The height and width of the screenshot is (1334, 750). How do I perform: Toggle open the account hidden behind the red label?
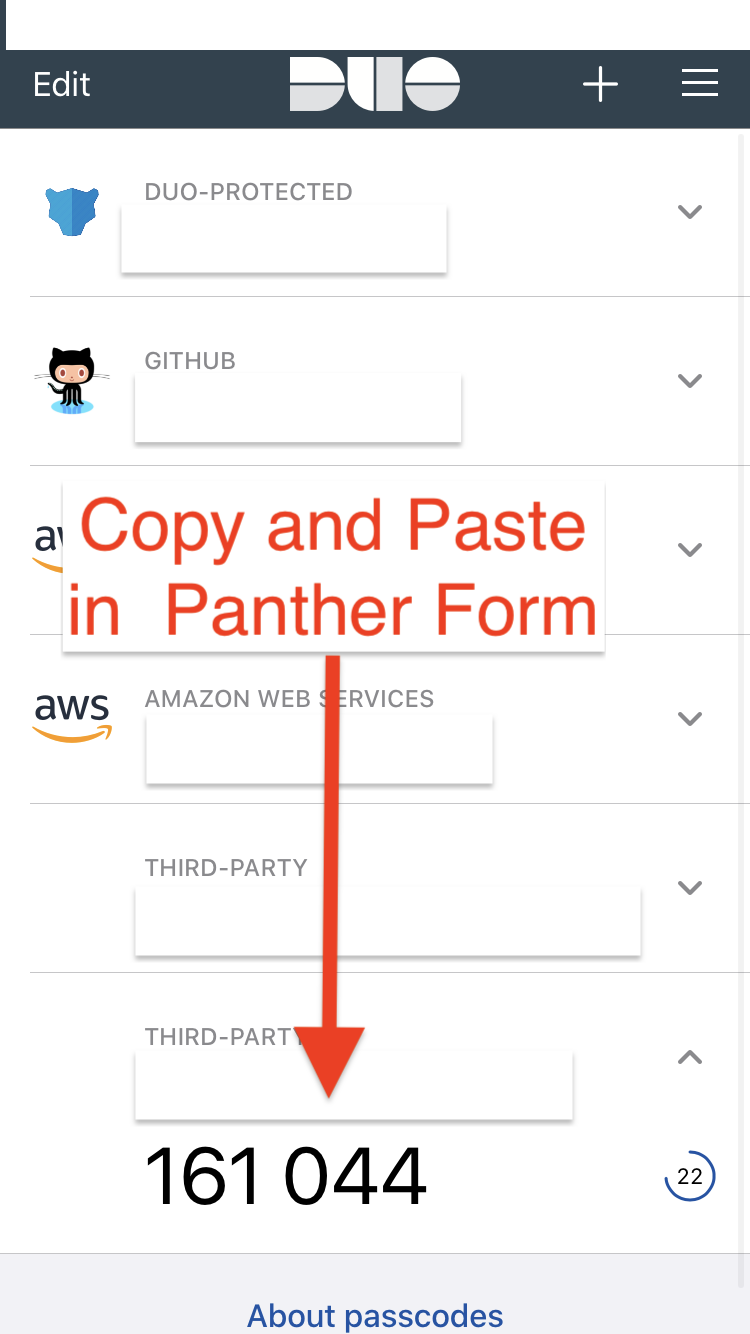coord(690,548)
